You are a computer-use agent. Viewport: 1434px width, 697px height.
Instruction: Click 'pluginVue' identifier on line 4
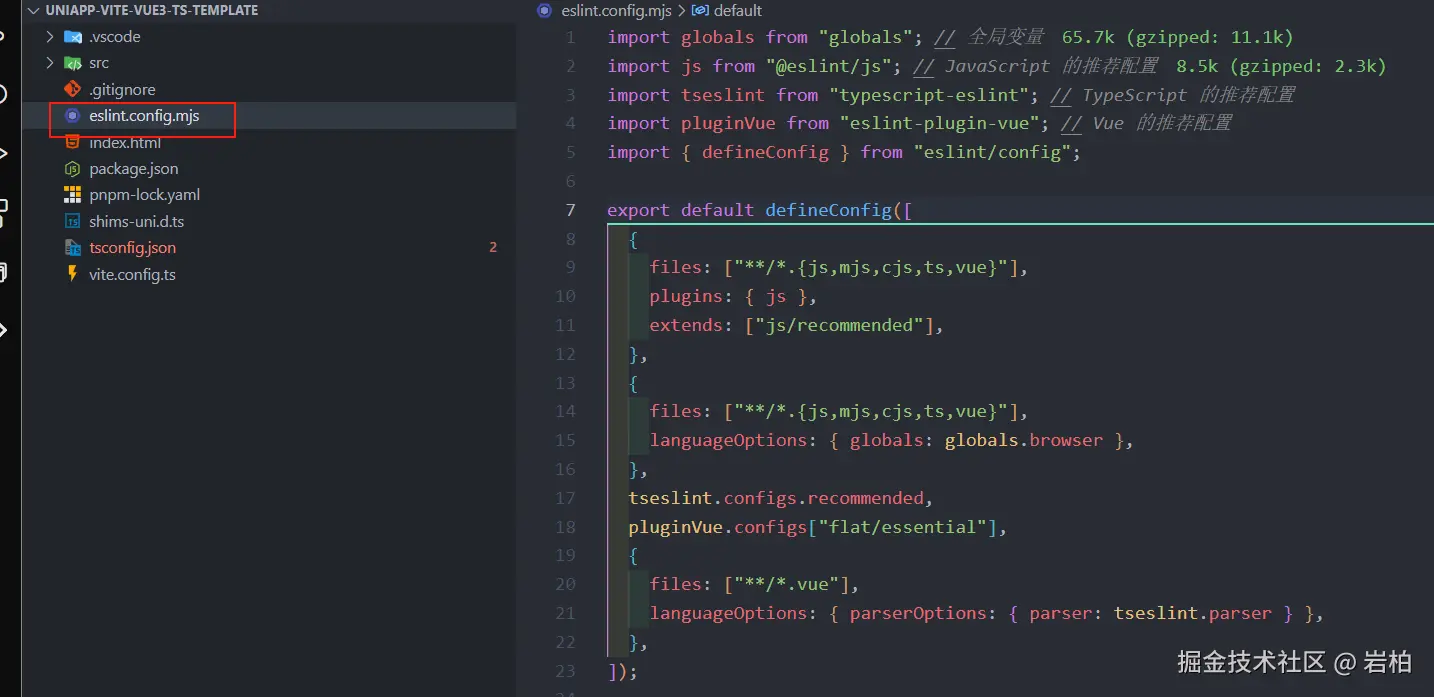[728, 123]
